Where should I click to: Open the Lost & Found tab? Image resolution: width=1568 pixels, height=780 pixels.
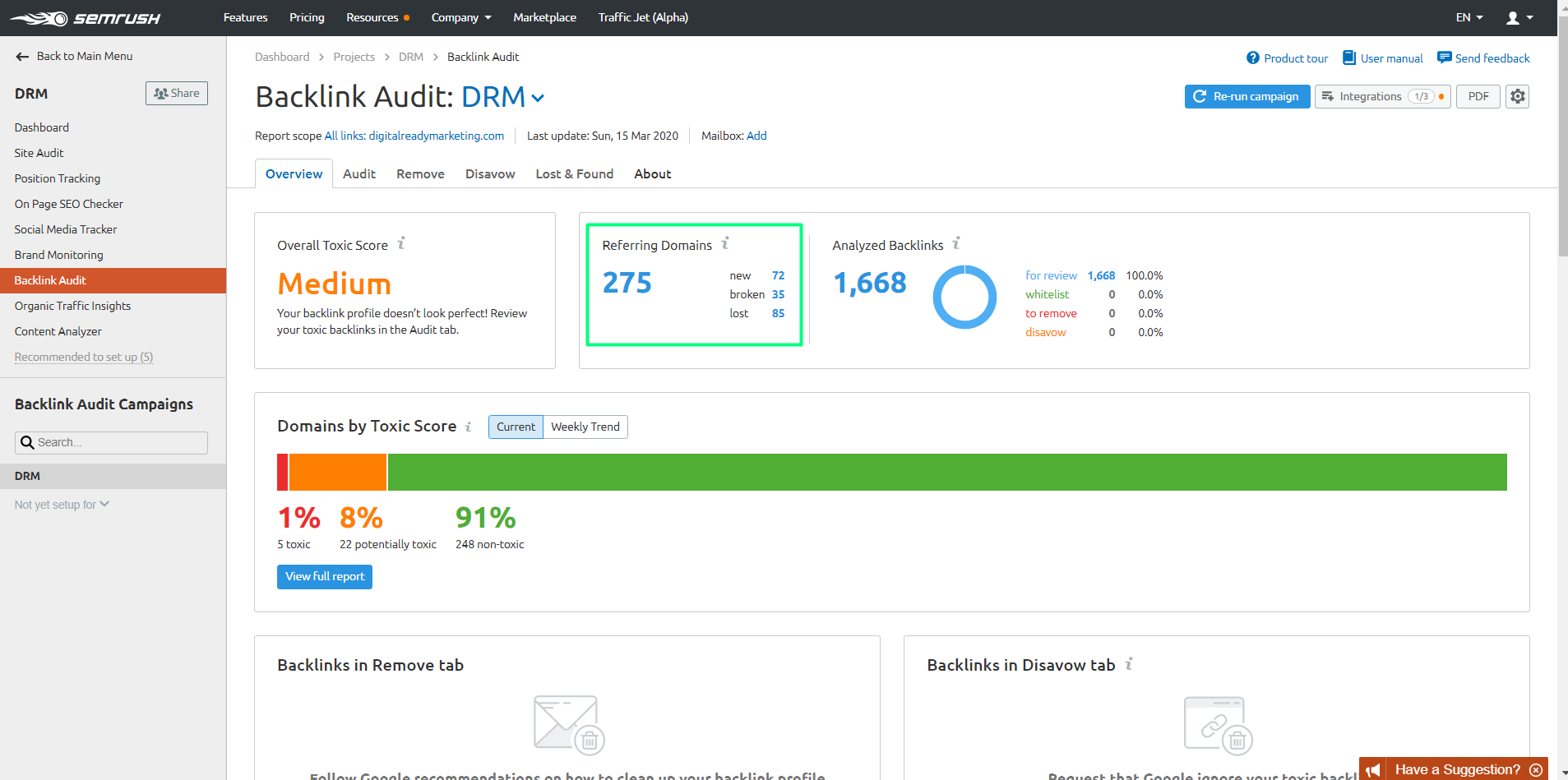[x=574, y=173]
